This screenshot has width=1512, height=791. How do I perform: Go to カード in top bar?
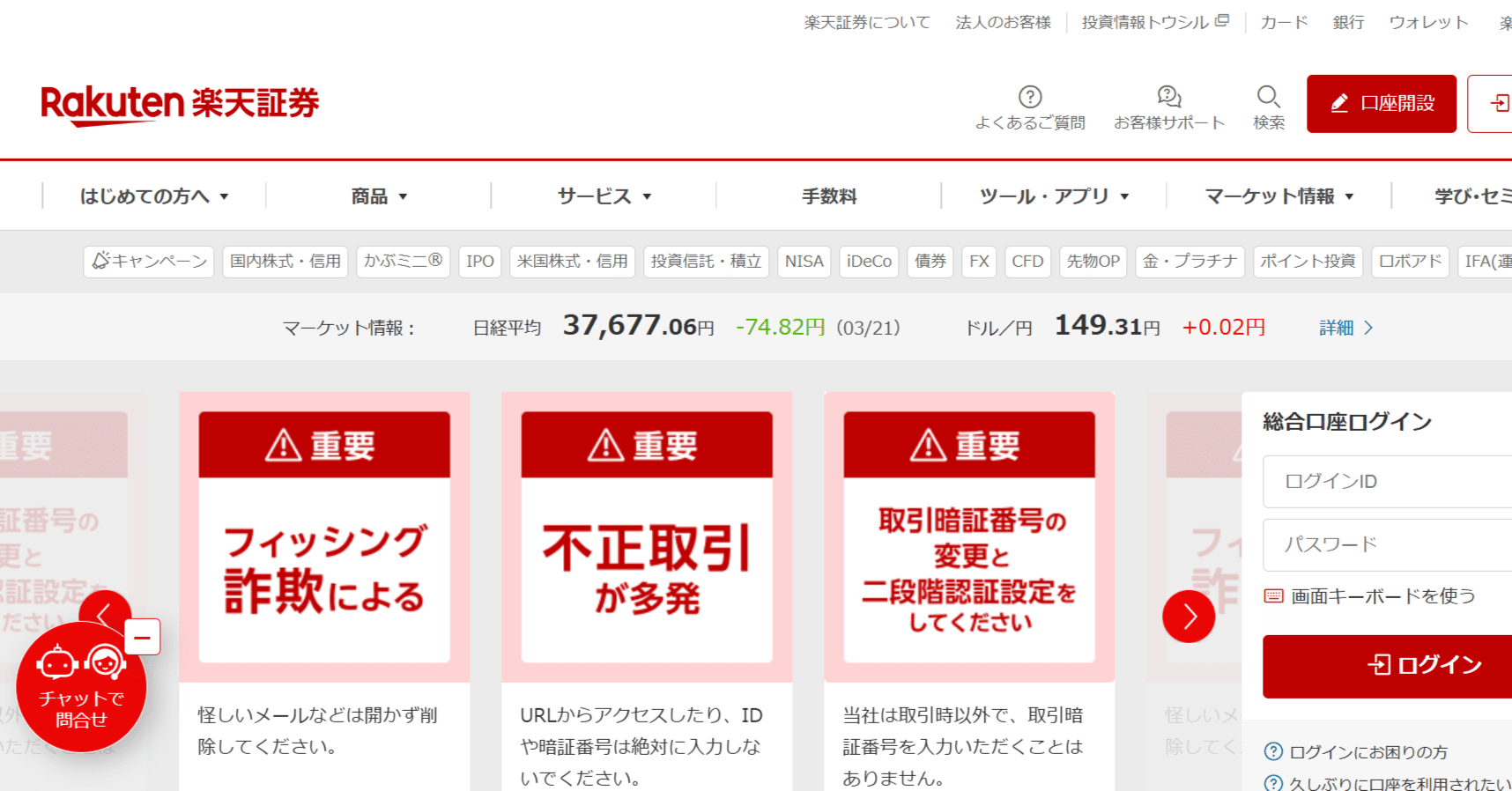tap(1284, 22)
